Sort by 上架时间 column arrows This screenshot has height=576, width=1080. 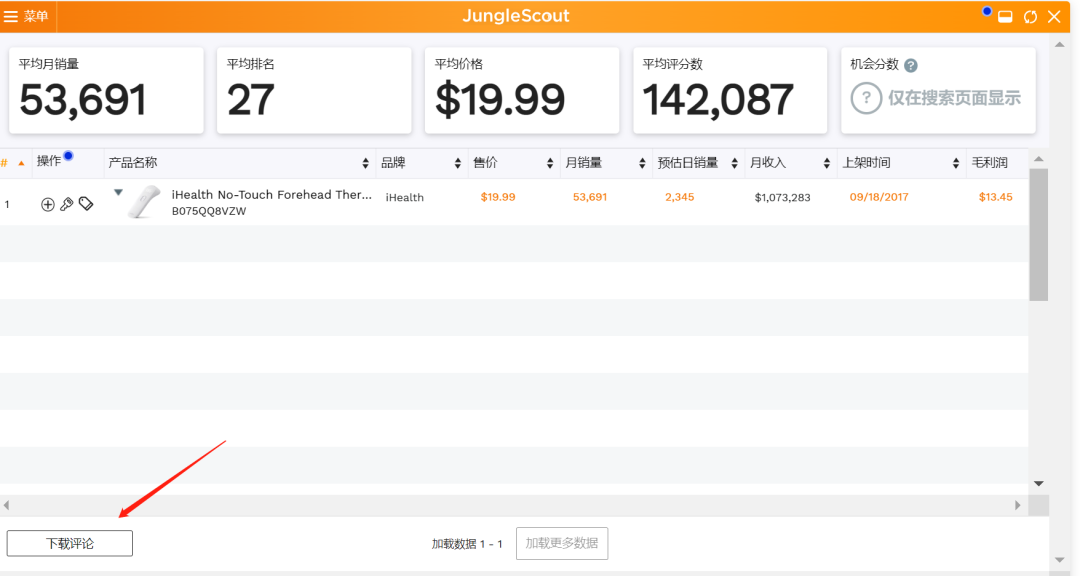point(955,163)
